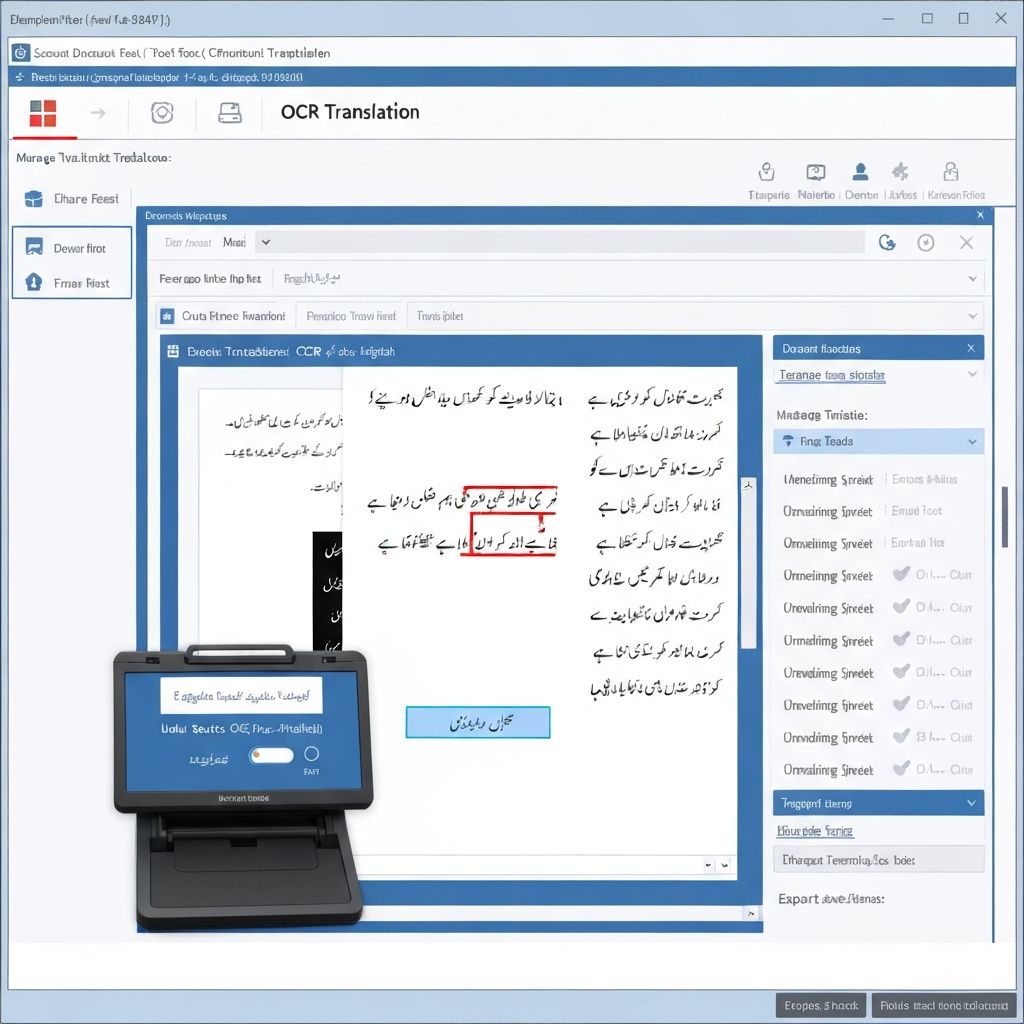The width and height of the screenshot is (1024, 1024).
Task: Select the location pin icon above the document panel
Action: click(x=767, y=172)
